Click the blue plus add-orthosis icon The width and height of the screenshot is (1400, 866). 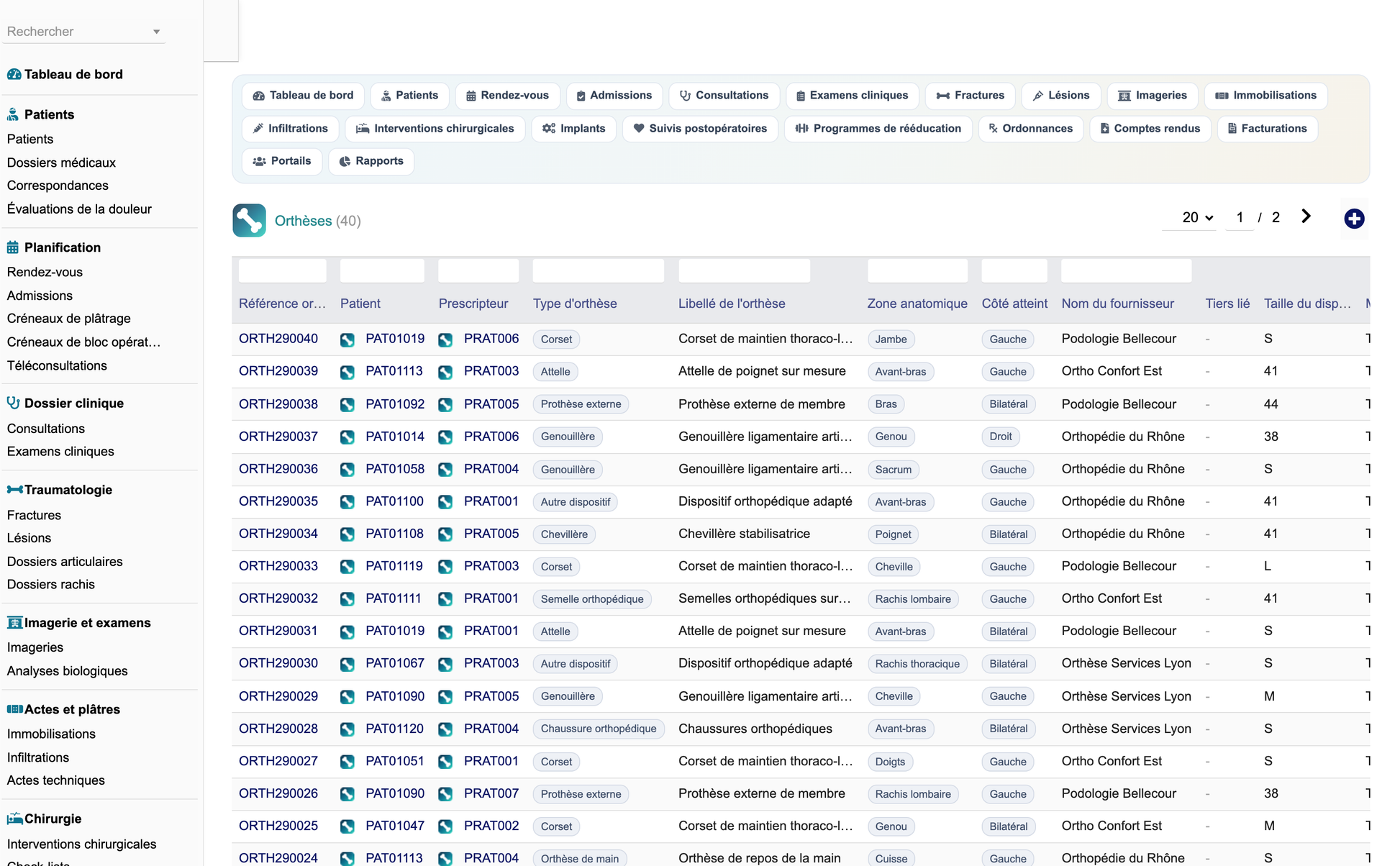pyautogui.click(x=1354, y=219)
